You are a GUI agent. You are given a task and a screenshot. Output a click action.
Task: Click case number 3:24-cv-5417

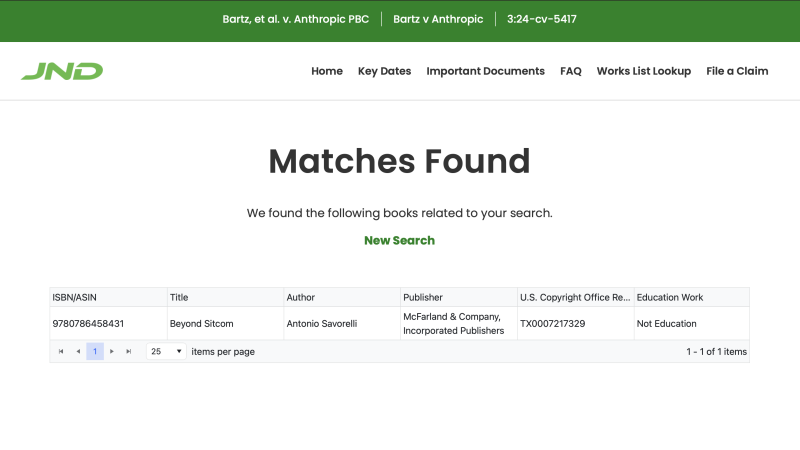coord(542,19)
